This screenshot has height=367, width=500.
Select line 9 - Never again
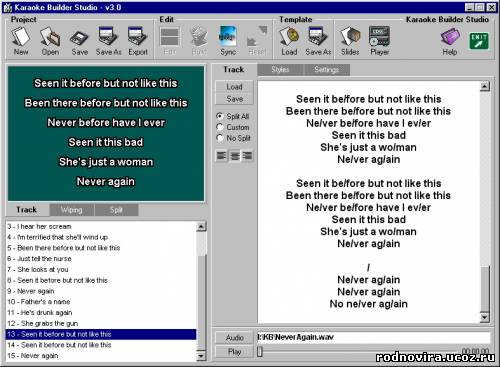click(101, 291)
